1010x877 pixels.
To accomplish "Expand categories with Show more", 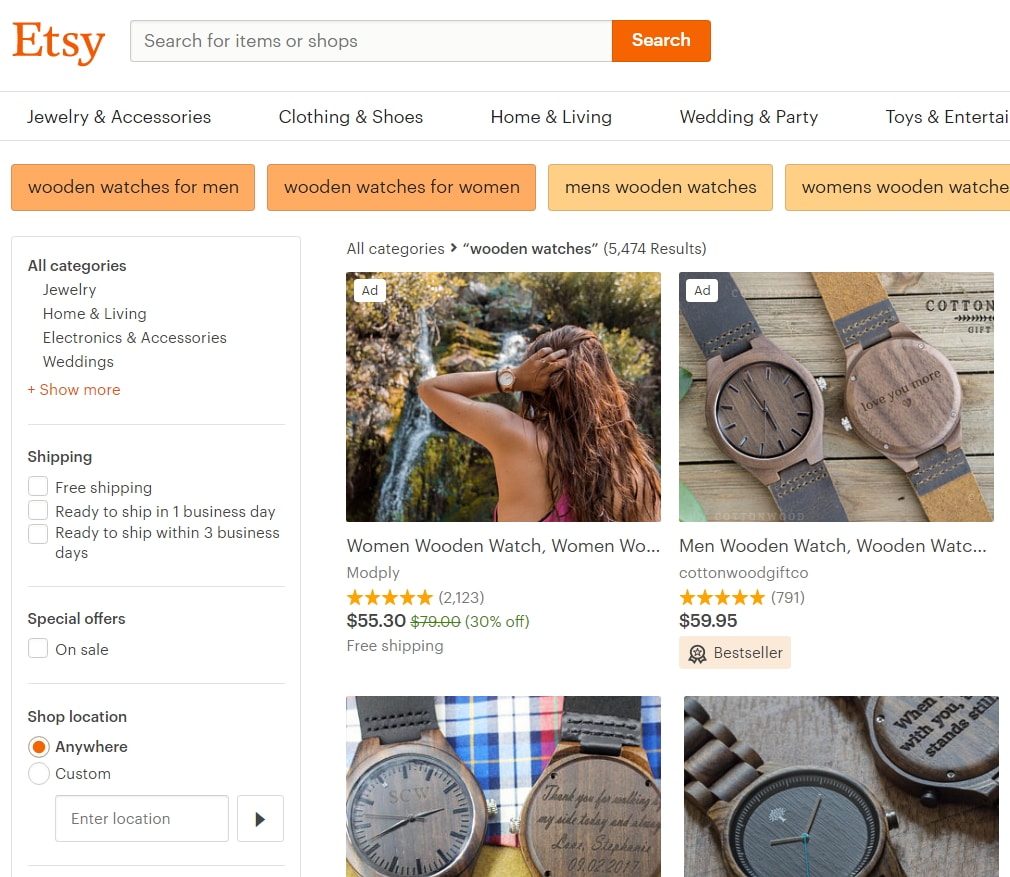I will (x=74, y=390).
